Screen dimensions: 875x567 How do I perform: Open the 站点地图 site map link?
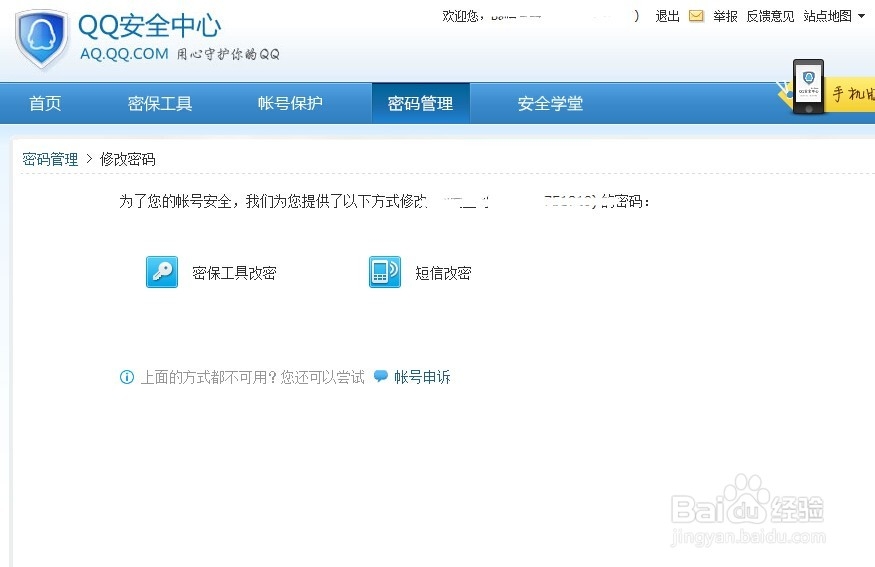coord(828,16)
